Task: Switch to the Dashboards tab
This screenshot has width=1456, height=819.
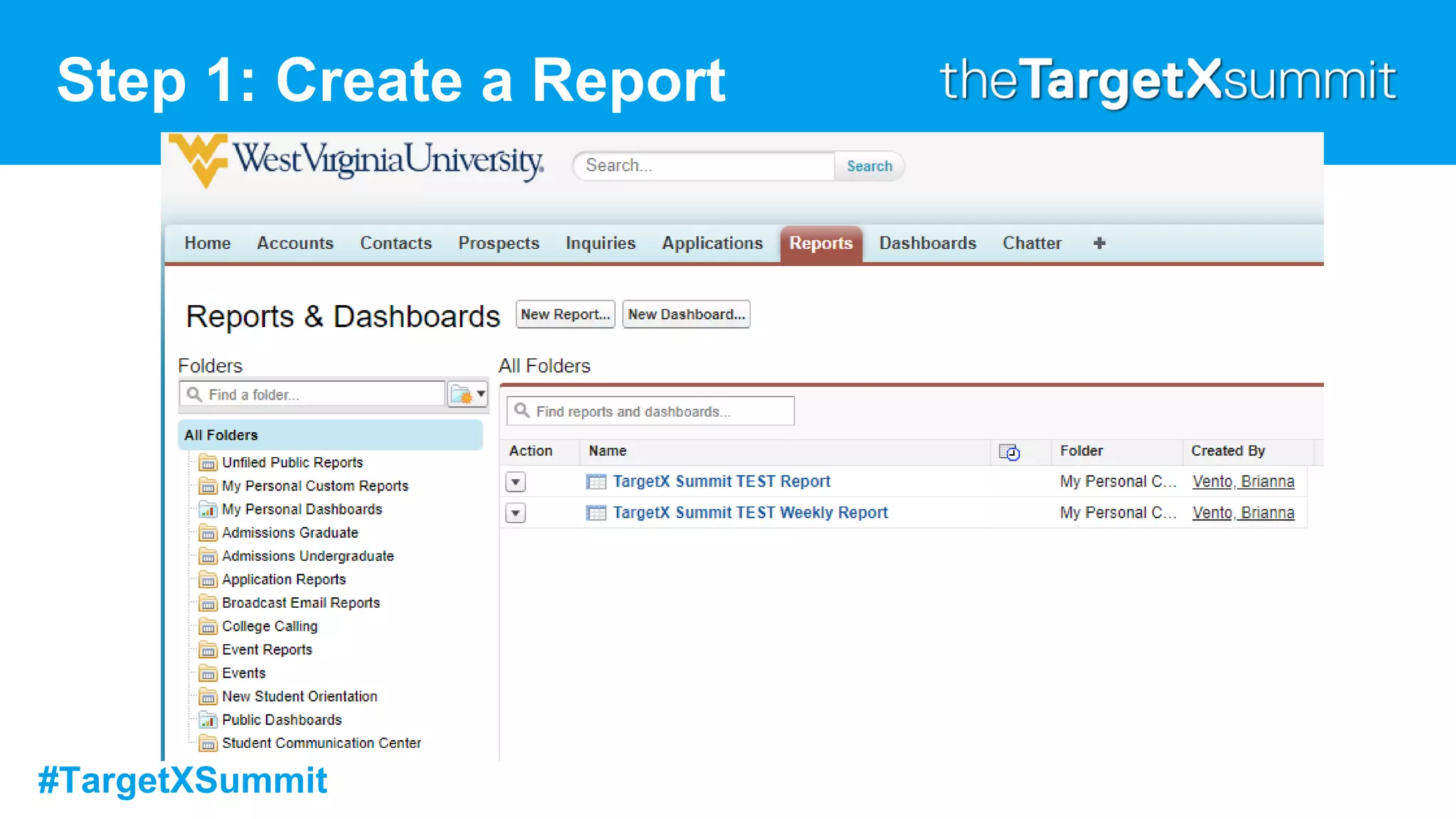Action: [x=928, y=243]
